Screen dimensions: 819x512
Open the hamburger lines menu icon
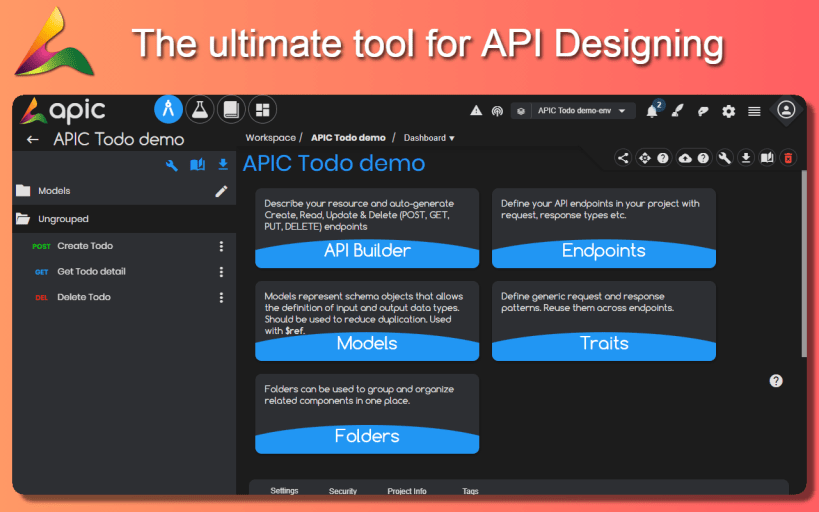[754, 111]
